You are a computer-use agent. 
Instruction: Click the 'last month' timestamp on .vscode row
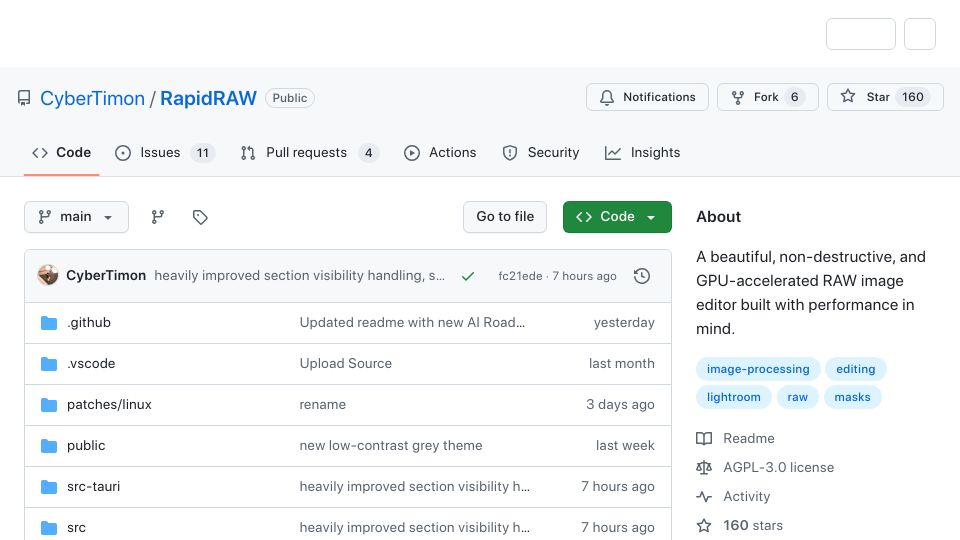pos(621,364)
